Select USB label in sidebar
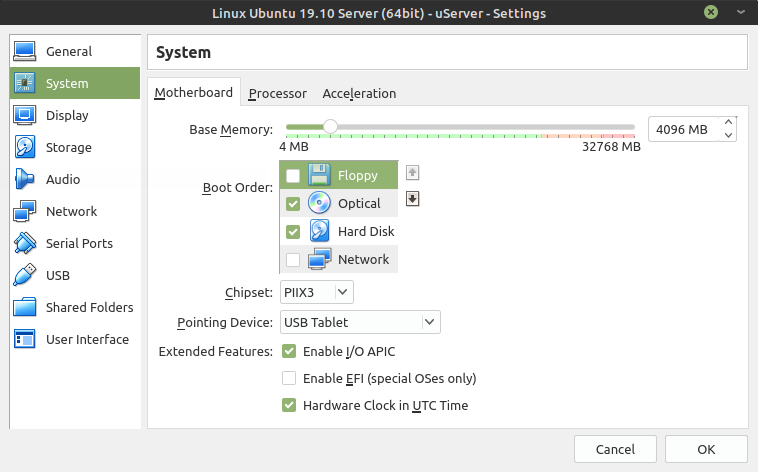The image size is (758, 472). click(x=58, y=275)
